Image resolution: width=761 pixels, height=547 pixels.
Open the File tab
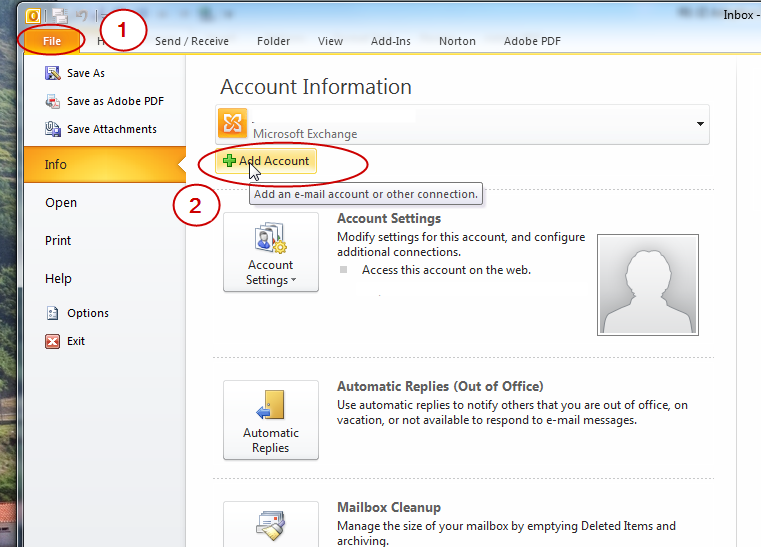(51, 41)
